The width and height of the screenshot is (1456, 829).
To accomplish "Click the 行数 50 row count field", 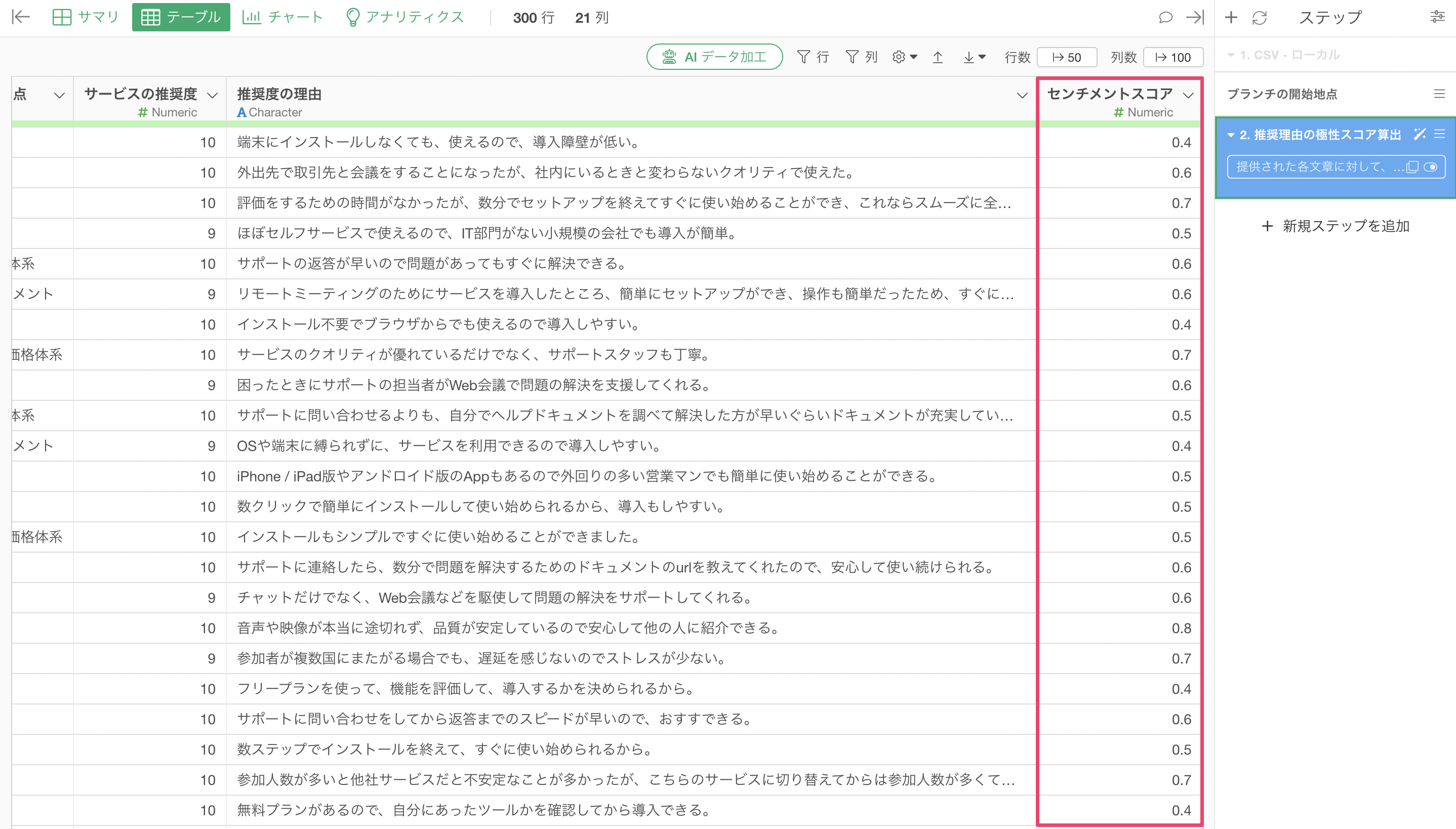I will (x=1067, y=57).
